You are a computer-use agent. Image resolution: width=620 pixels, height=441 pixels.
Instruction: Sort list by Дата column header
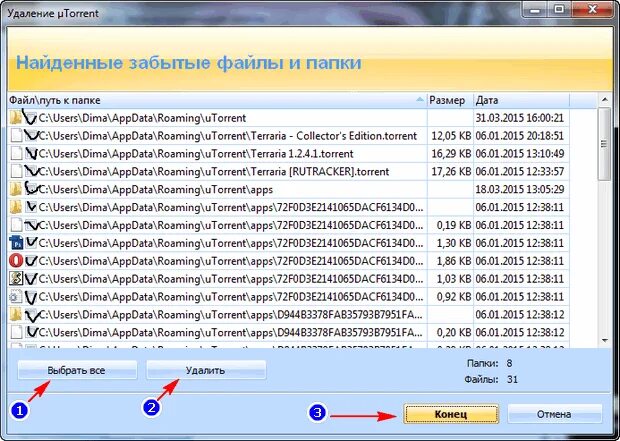tap(521, 100)
